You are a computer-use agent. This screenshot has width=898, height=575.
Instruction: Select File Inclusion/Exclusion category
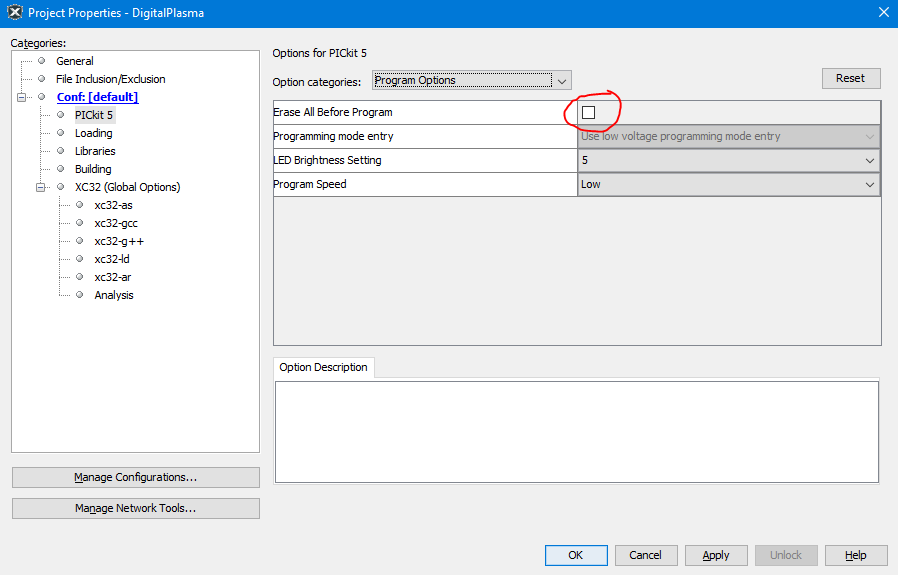110,79
